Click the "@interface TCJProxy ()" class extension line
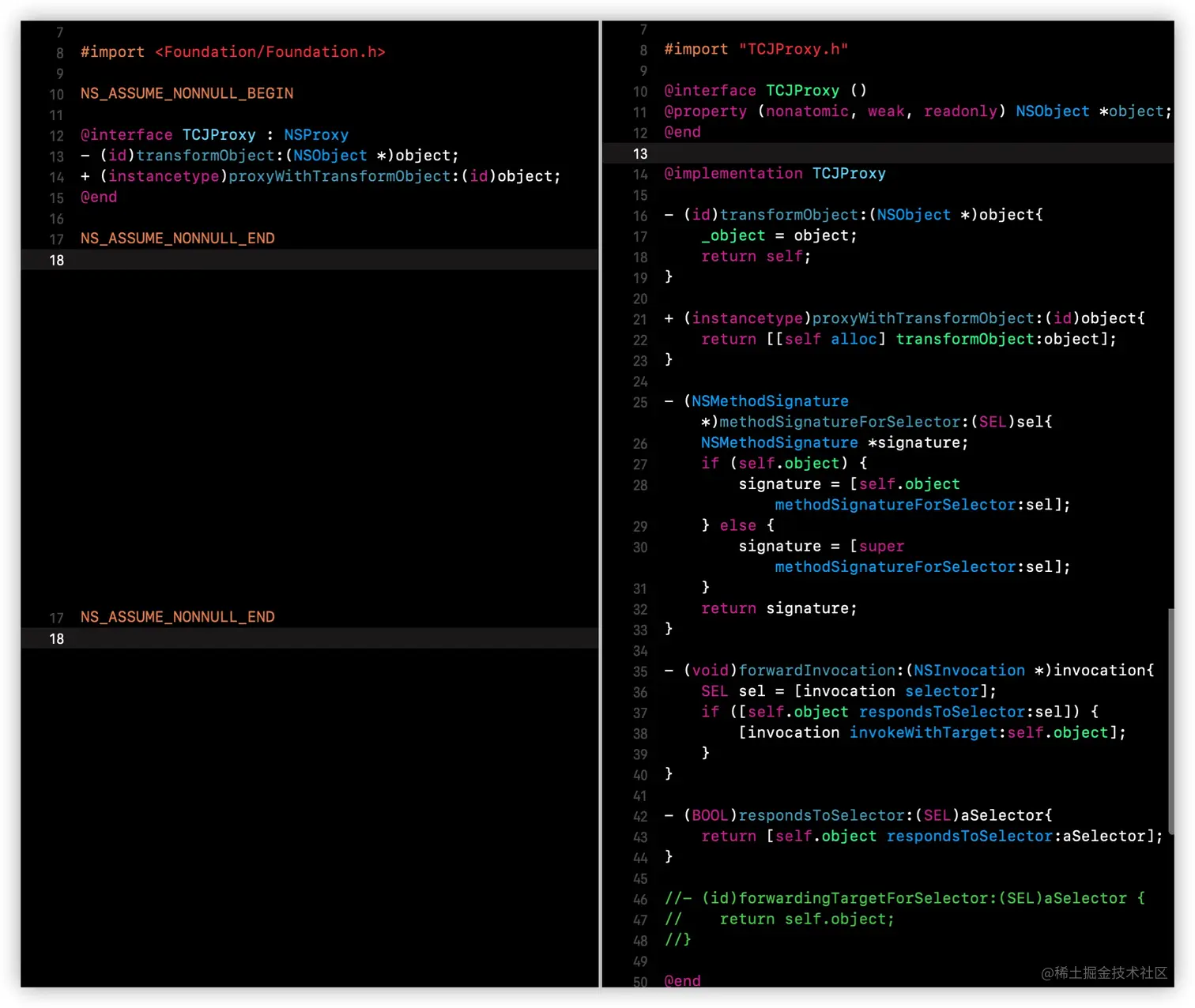Screen dimensions: 1195x1008 click(x=766, y=90)
